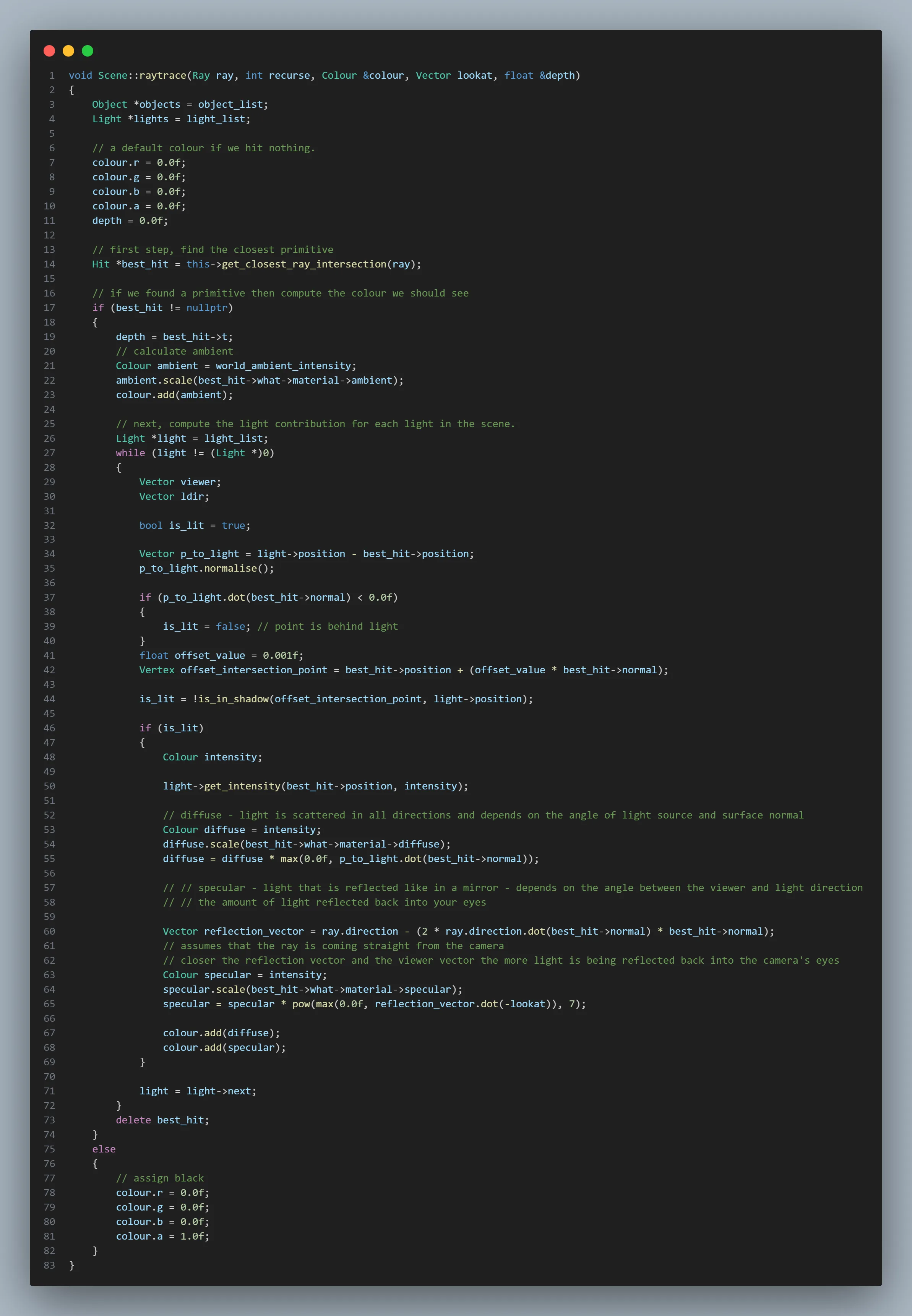Image resolution: width=912 pixels, height=1316 pixels.
Task: Click the '// calculate ambient' comment
Action: (x=174, y=351)
